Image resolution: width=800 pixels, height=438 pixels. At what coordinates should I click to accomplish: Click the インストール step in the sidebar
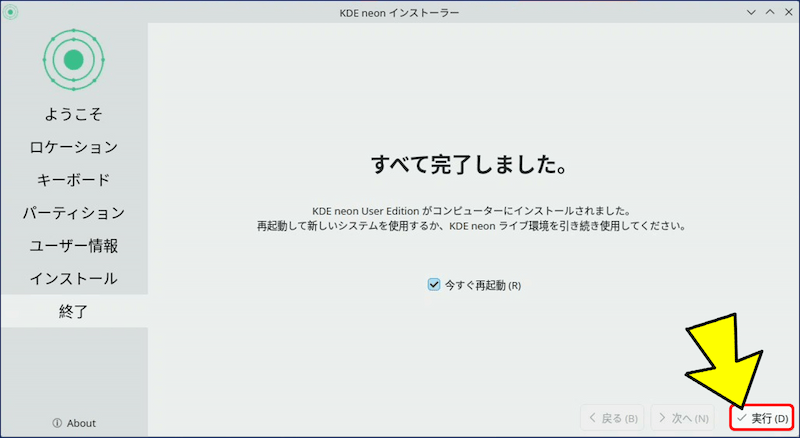[x=73, y=278]
